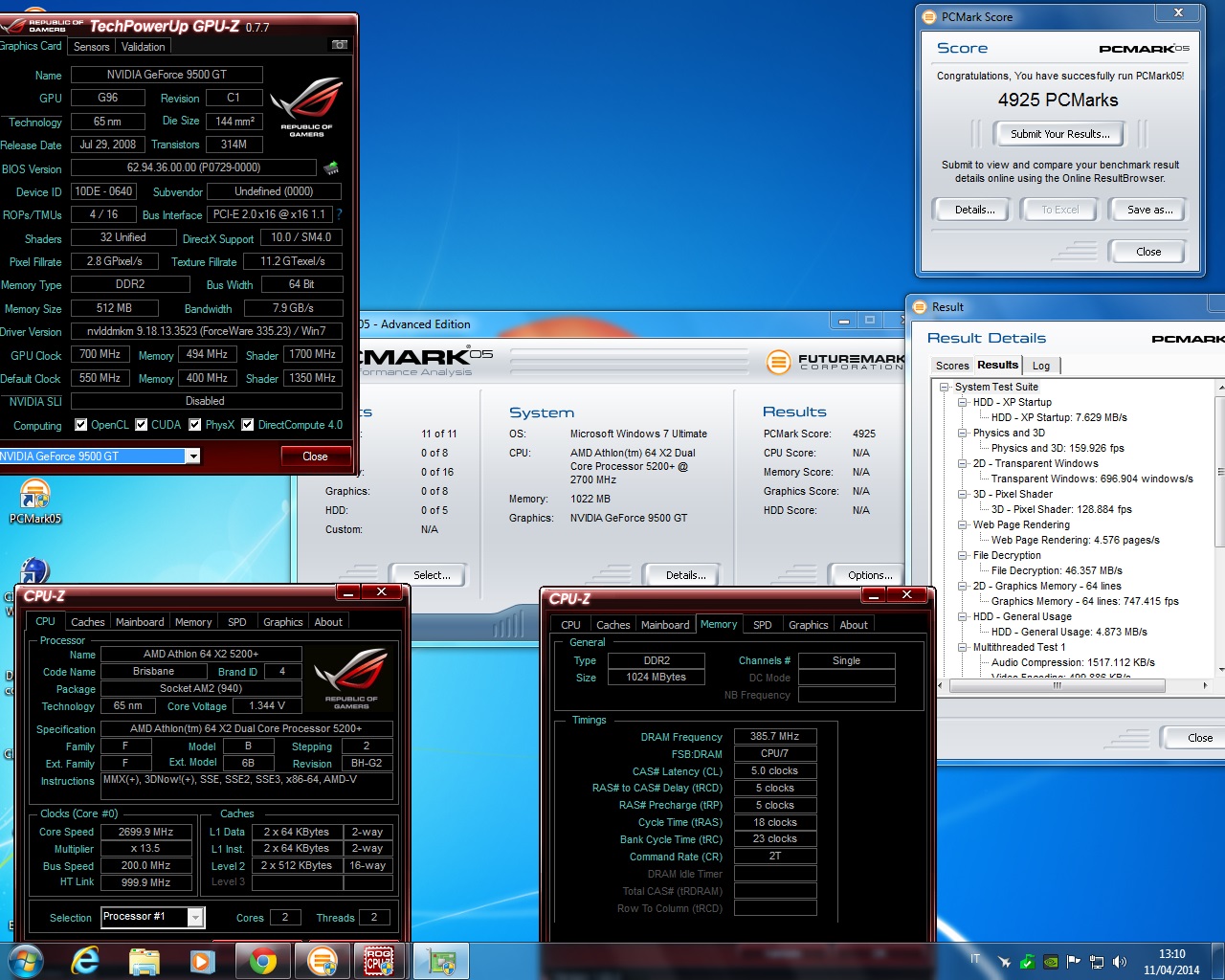Click the camera screenshot icon in GPU-Z
This screenshot has width=1225, height=980.
[339, 45]
